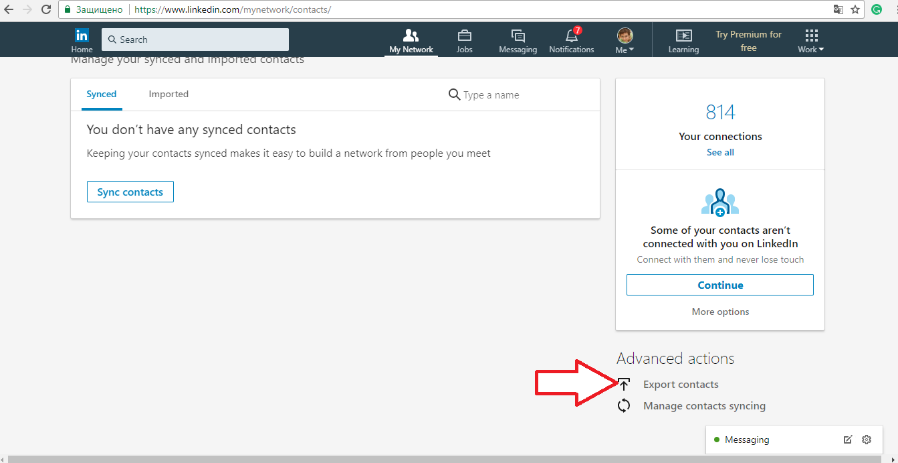Compose new message icon in Messaging bar

(848, 440)
